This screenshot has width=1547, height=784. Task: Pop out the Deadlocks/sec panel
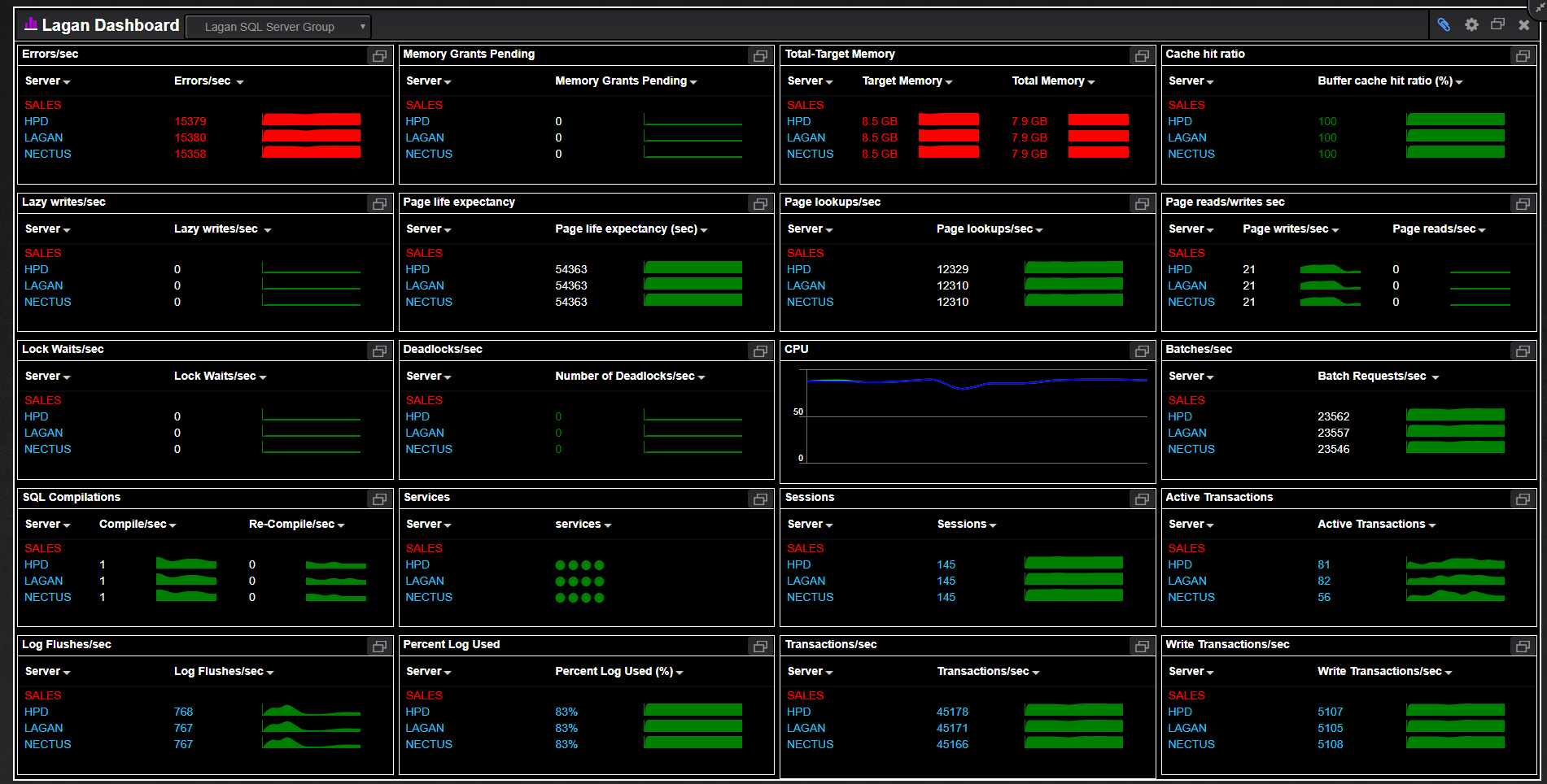[x=760, y=351]
